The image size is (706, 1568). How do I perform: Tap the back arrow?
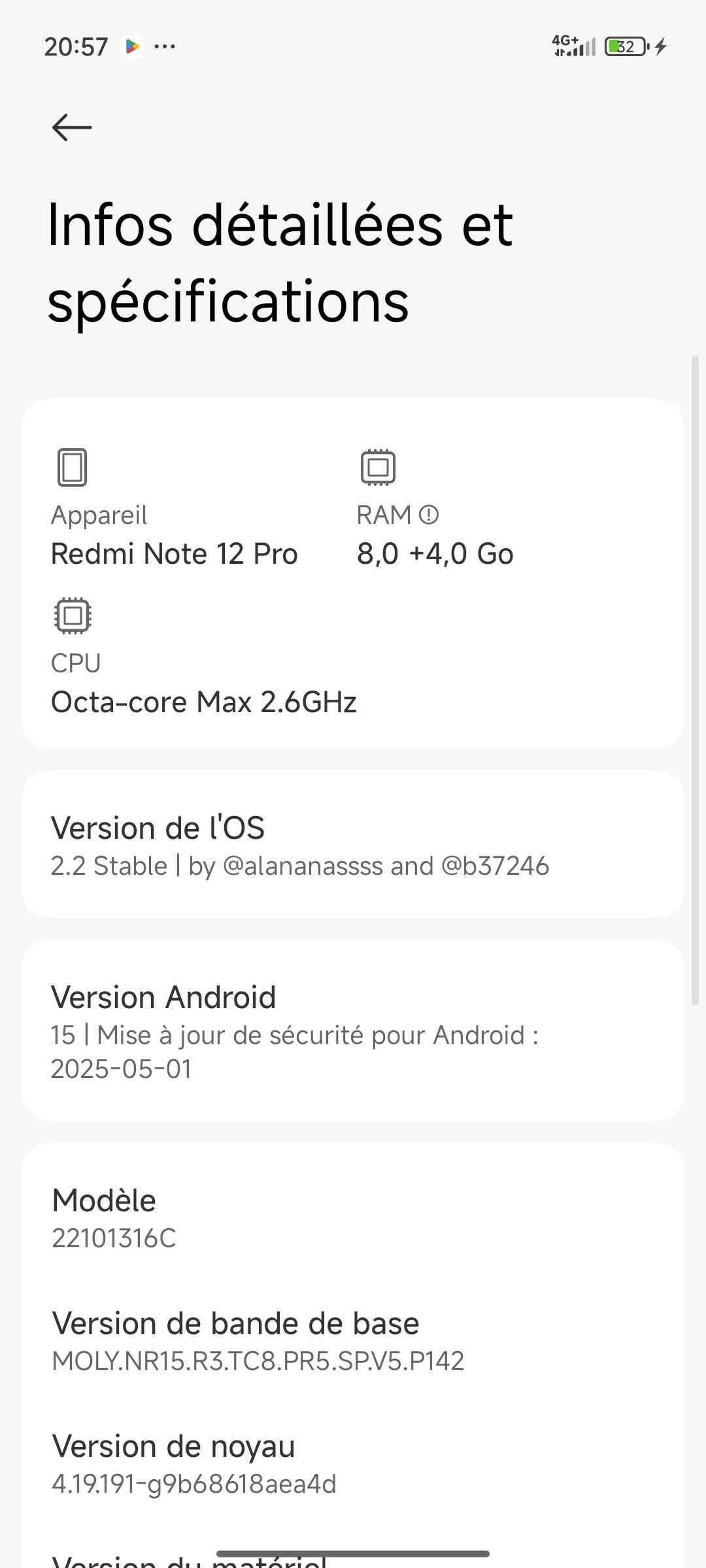[71, 127]
